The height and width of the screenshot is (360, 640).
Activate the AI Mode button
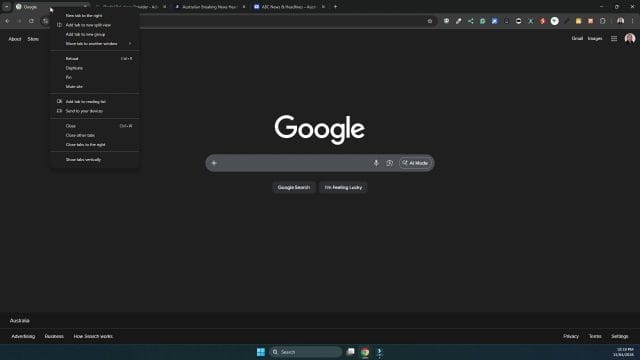pos(415,163)
